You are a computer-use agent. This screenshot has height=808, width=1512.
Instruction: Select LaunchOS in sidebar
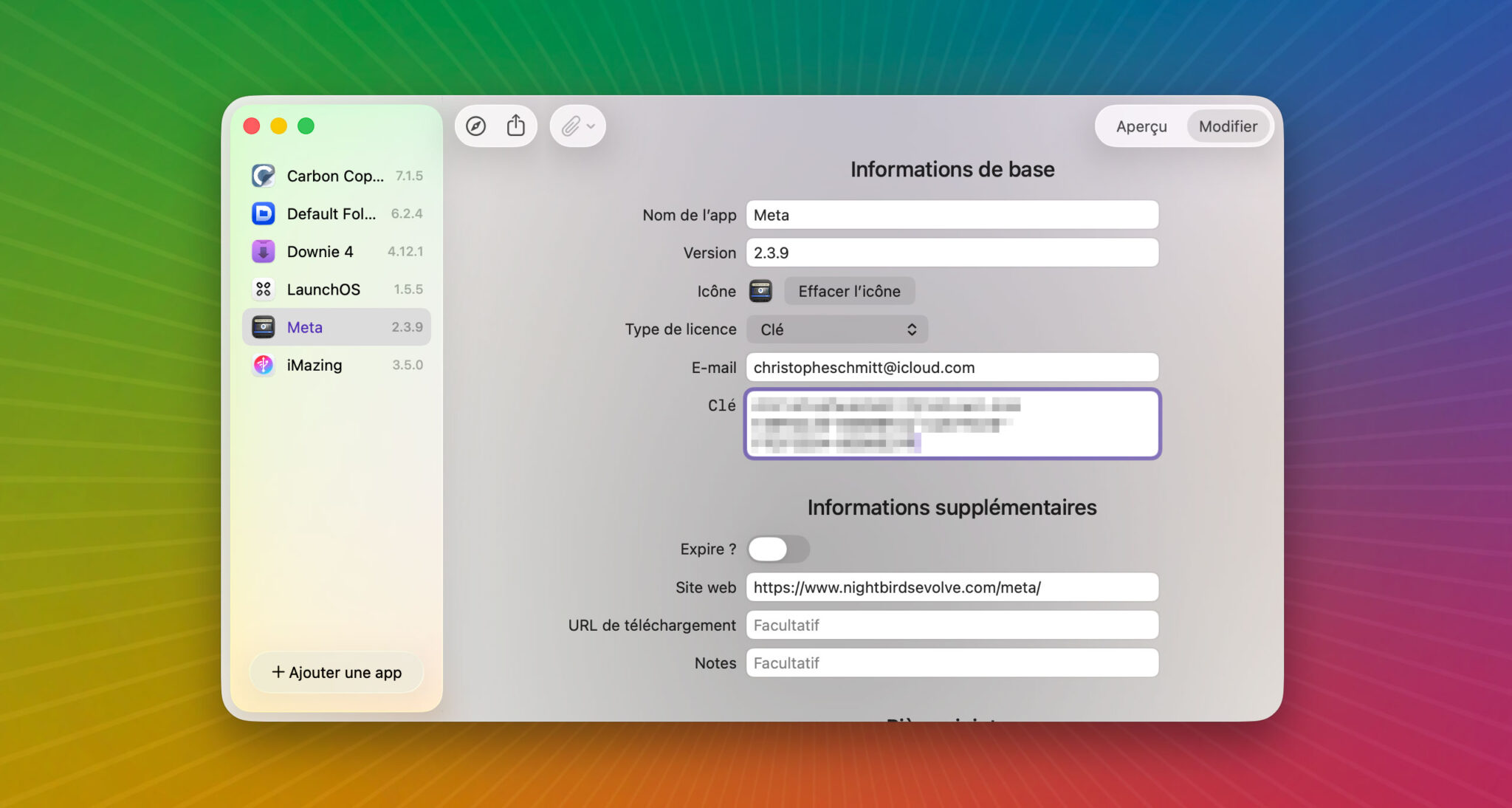[x=337, y=289]
